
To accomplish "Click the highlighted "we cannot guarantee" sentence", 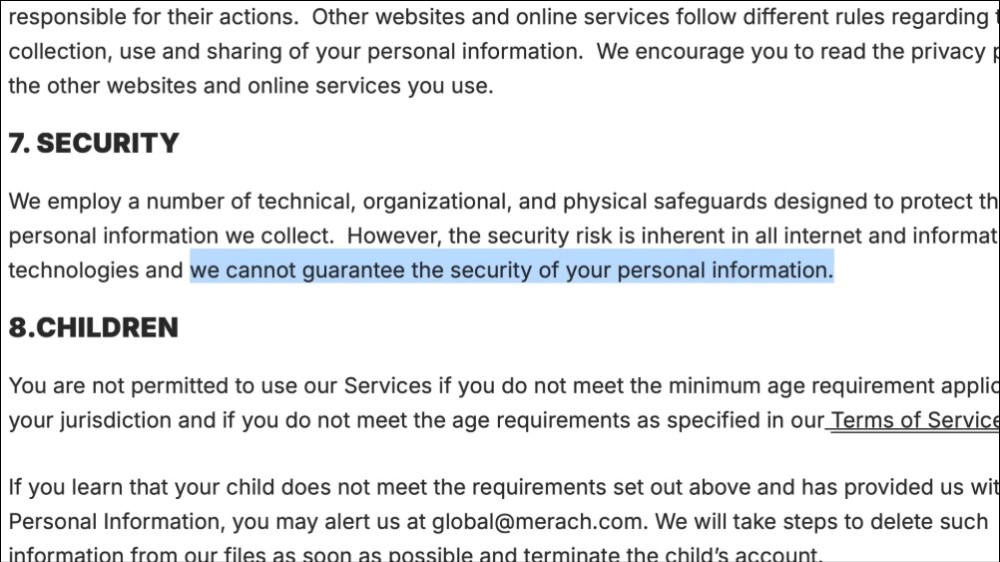I will [x=511, y=270].
